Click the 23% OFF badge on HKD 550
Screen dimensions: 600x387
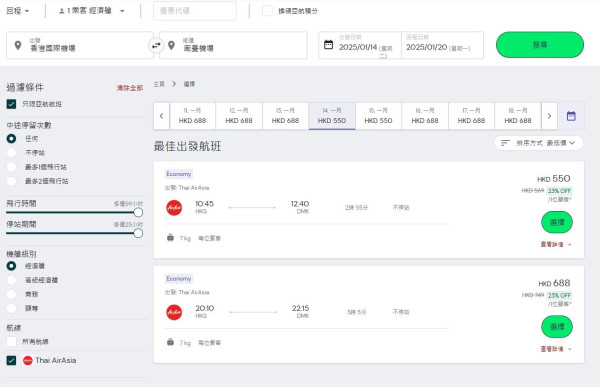tap(559, 191)
